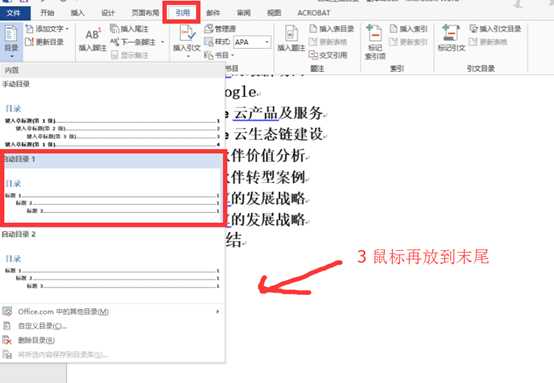Click the AB 插入脚注 footnote button
Viewport: 554px width, 383px height.
93,39
